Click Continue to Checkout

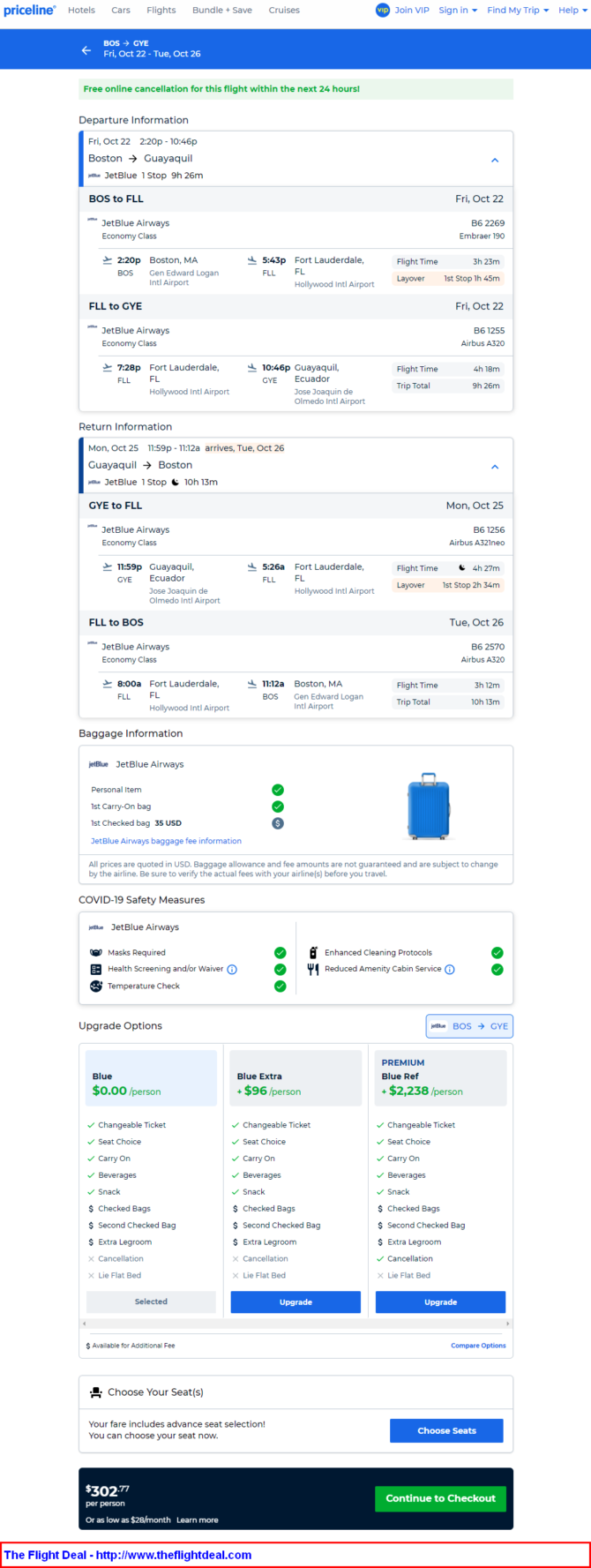tap(440, 1498)
